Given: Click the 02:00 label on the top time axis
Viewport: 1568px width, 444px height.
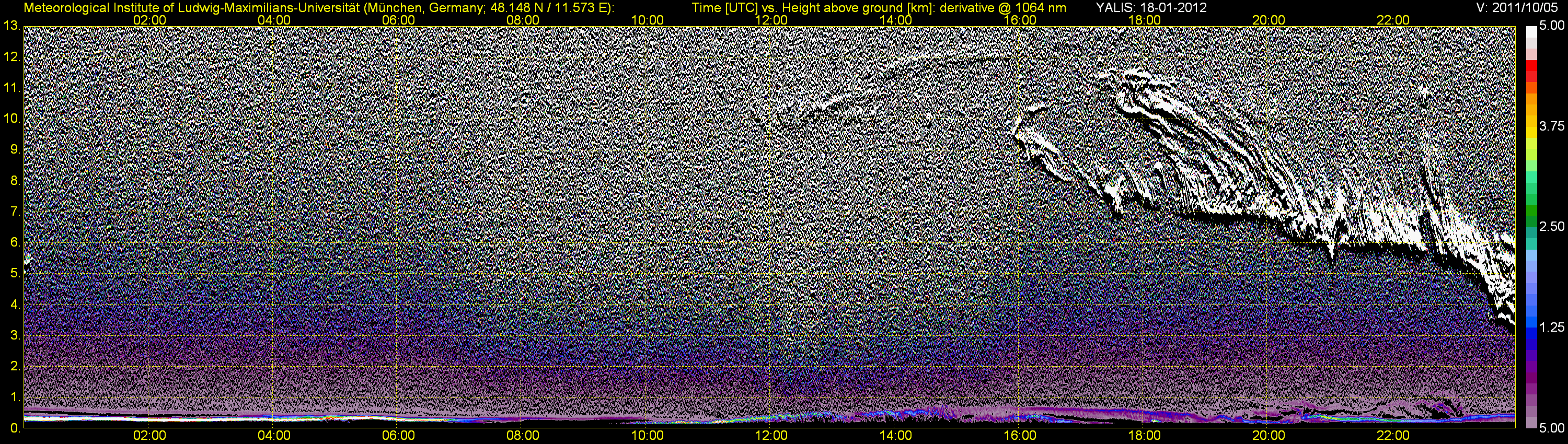Looking at the screenshot, I should (149, 20).
